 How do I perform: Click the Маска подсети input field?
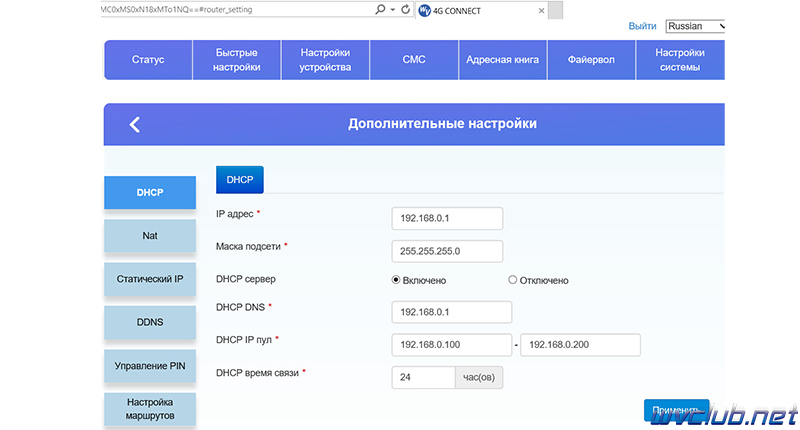click(447, 251)
